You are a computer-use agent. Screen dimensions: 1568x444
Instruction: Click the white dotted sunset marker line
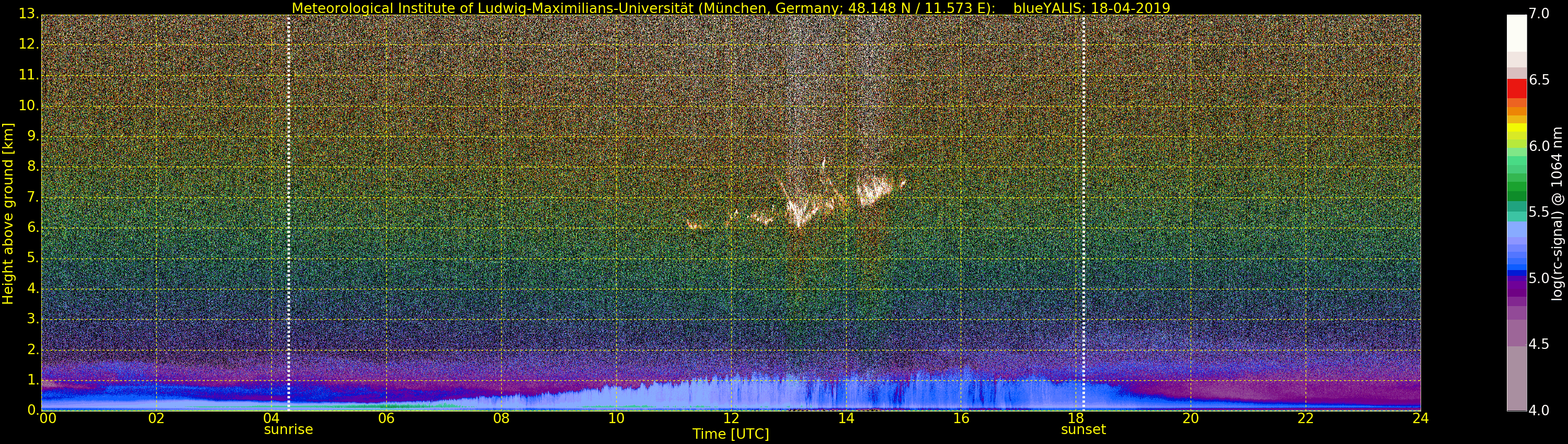coord(1083,213)
